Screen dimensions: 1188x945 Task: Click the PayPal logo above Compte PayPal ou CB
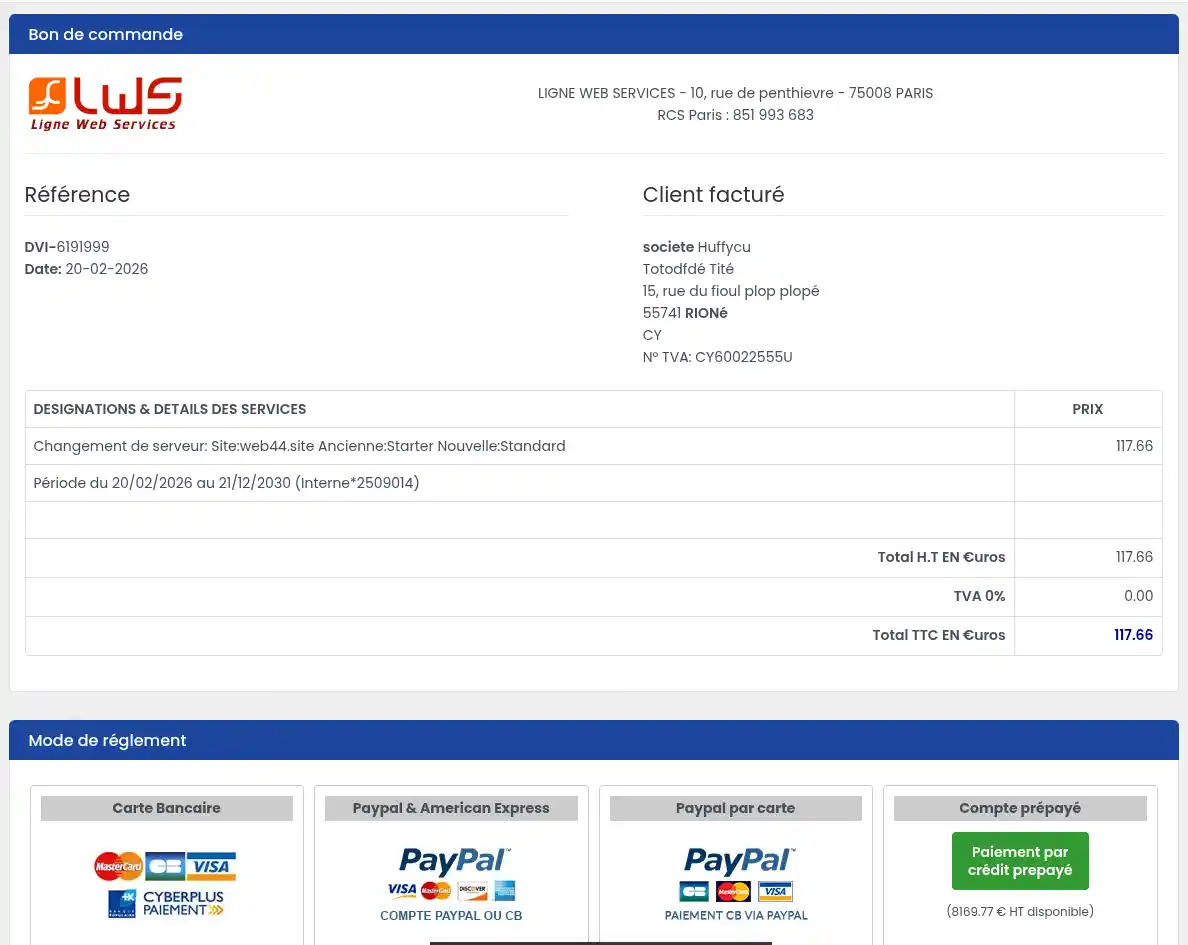coord(454,860)
